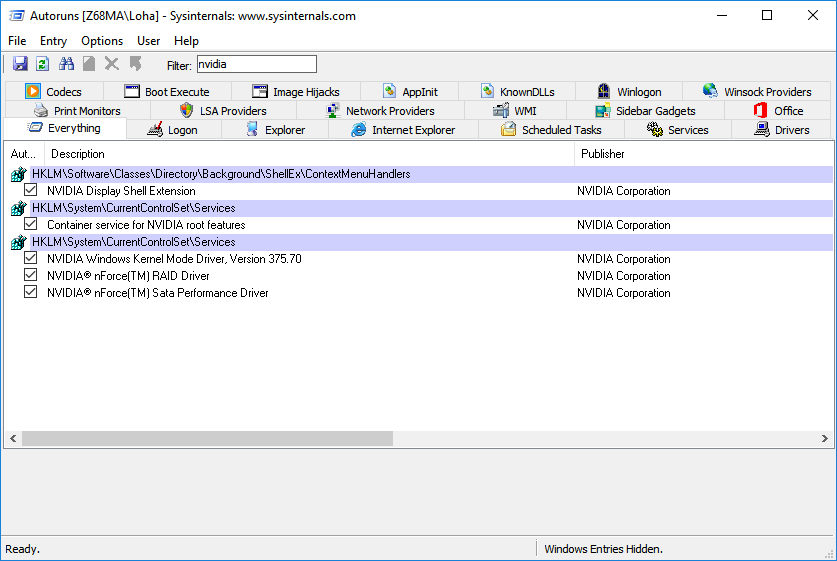Viewport: 837px width, 561px height.
Task: Click the AppInit tab icon
Action: coord(390,91)
